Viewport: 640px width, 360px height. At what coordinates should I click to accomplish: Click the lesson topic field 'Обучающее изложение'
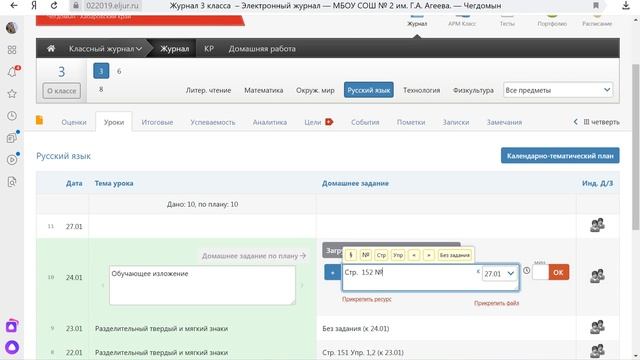point(202,285)
